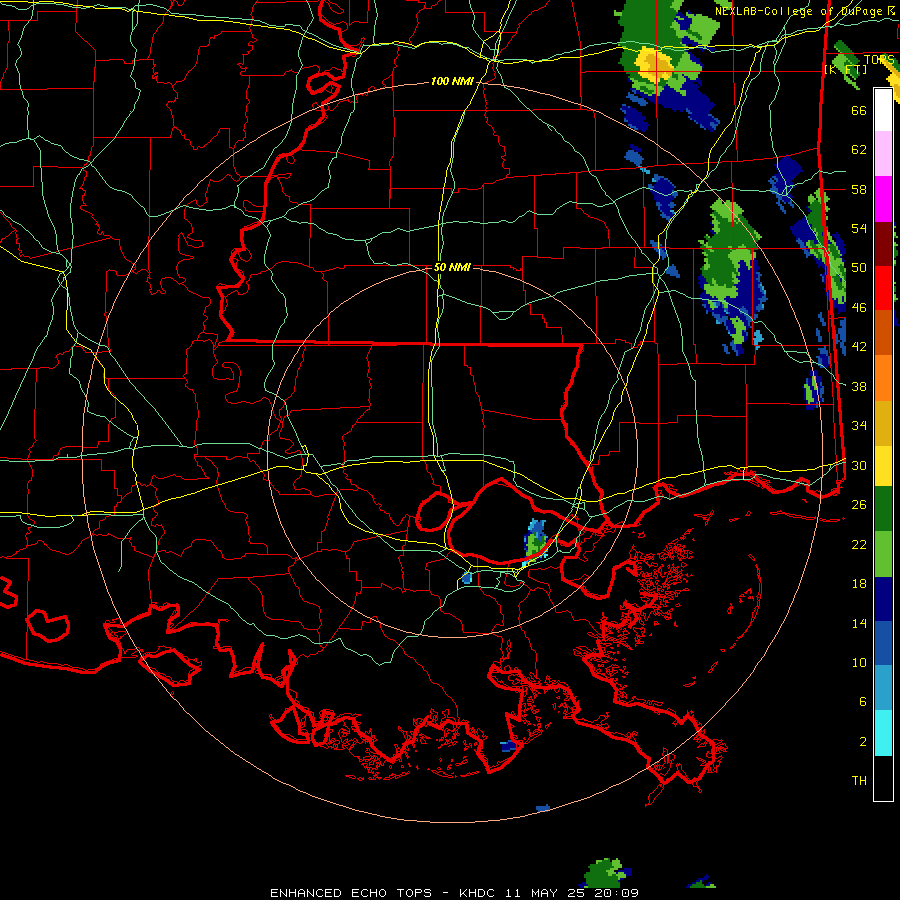The image size is (900, 900).
Task: Click the '20:09' timestamp
Action: pos(615,893)
